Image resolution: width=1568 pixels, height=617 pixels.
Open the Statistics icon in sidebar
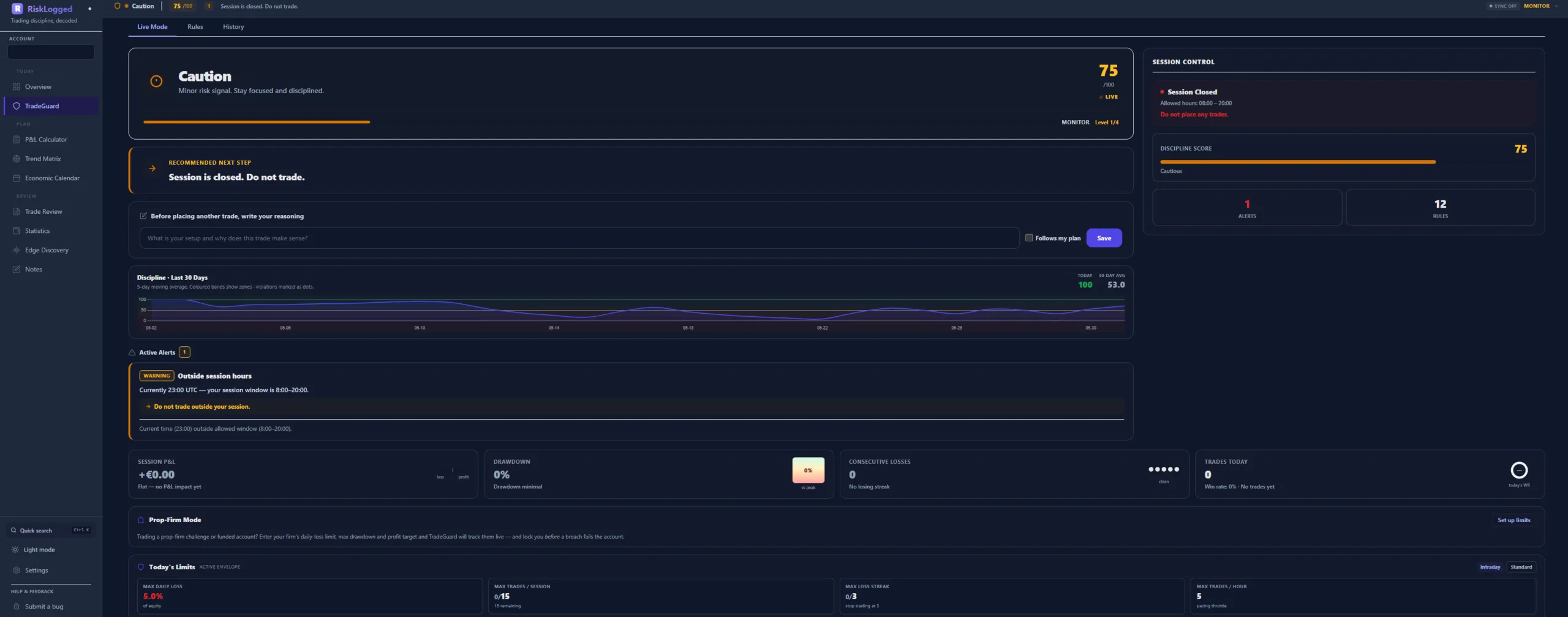coord(17,231)
